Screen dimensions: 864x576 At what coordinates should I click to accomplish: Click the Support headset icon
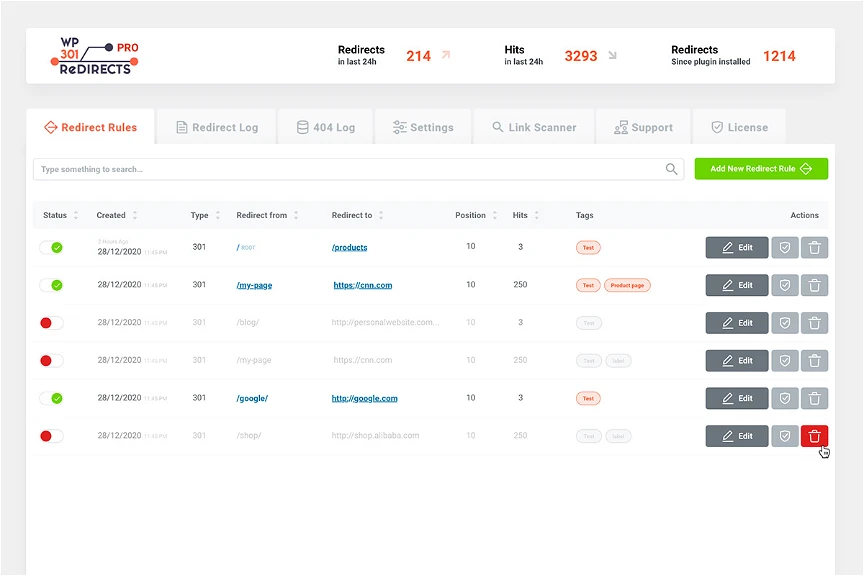(x=622, y=127)
